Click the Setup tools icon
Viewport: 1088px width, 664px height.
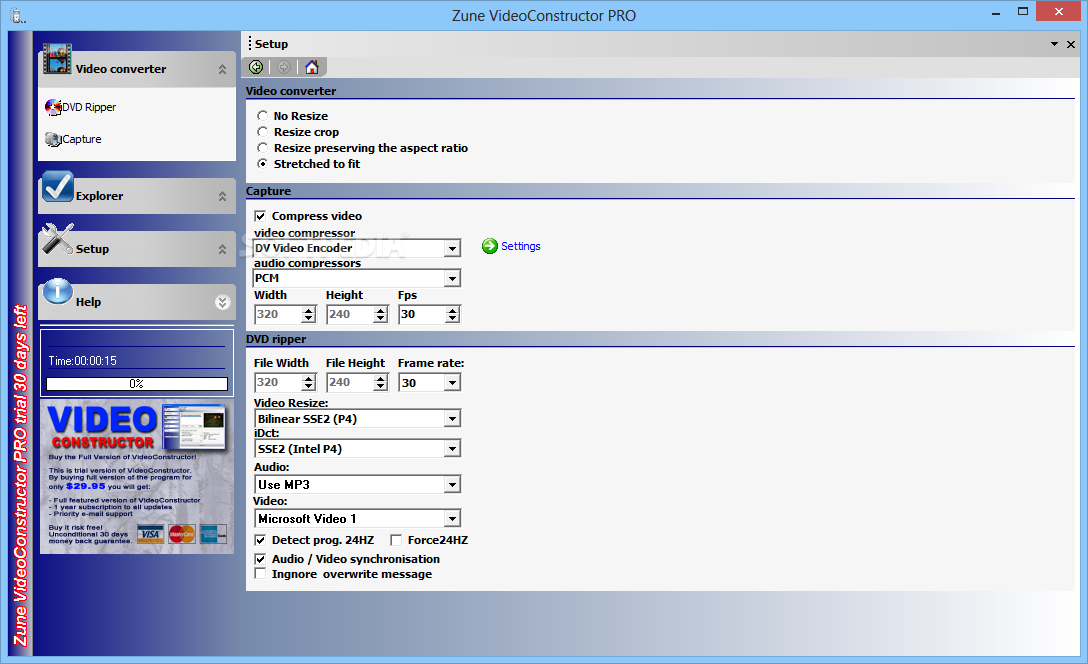click(57, 239)
